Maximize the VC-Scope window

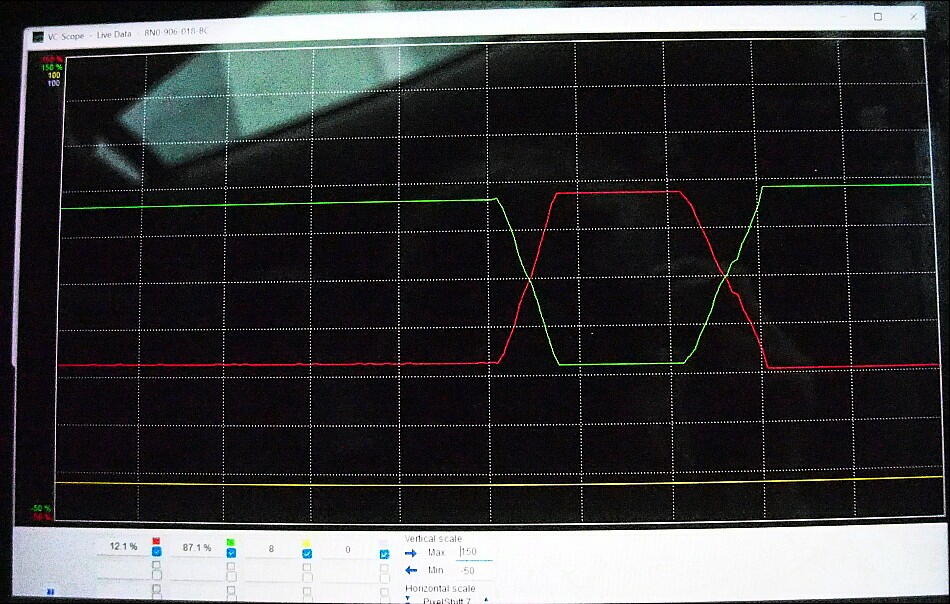[x=878, y=17]
